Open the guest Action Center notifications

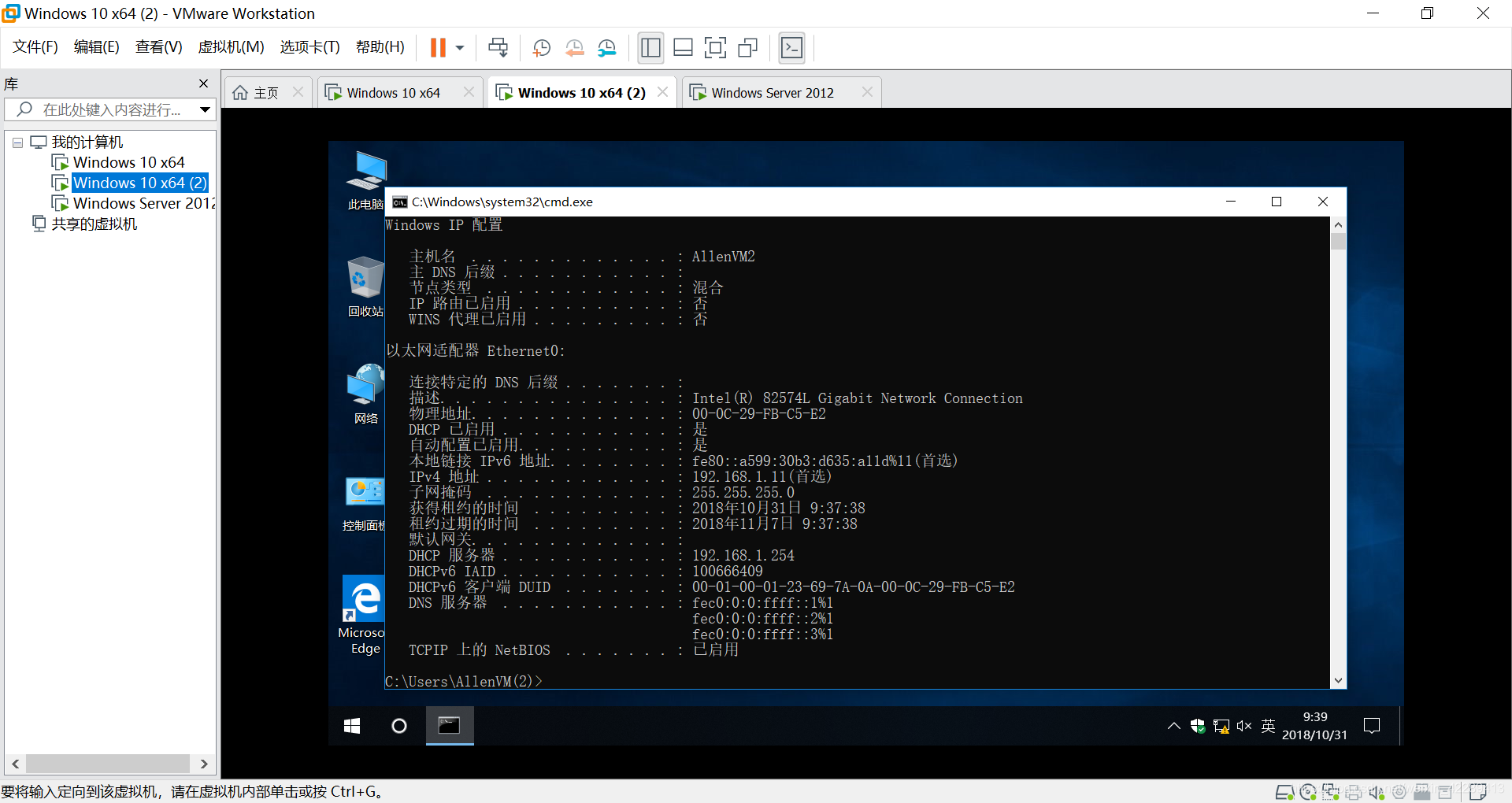[1372, 726]
